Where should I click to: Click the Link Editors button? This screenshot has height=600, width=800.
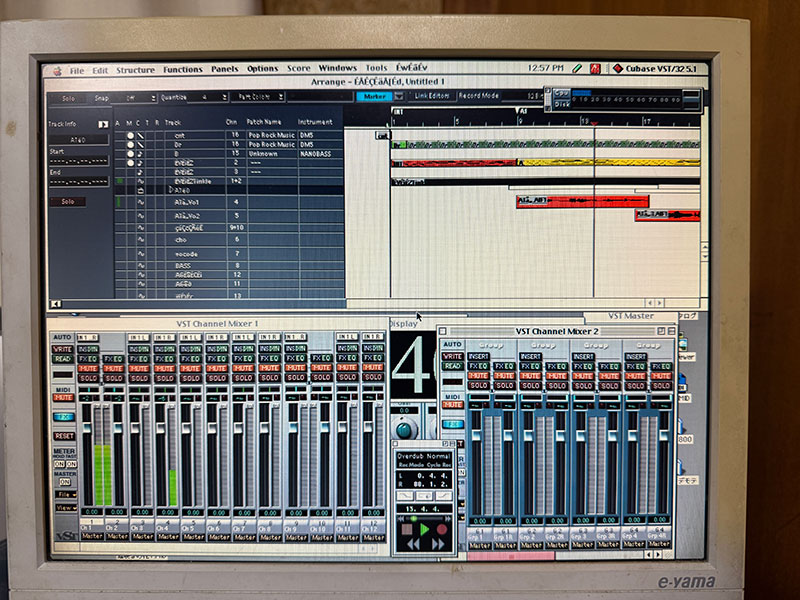432,95
